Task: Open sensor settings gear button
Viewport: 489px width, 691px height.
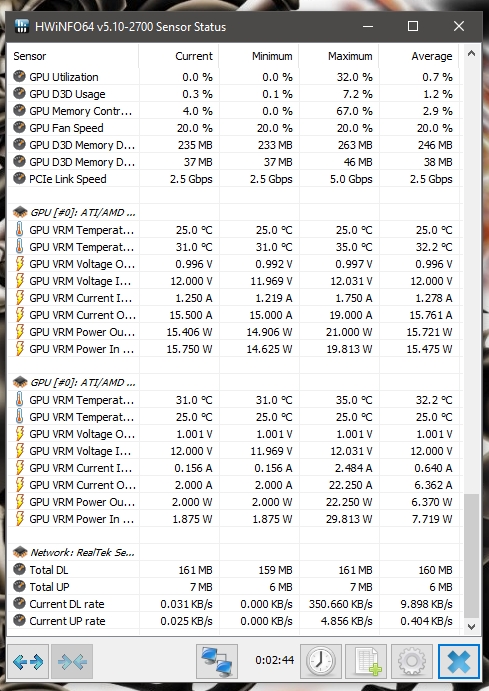Action: pos(411,661)
